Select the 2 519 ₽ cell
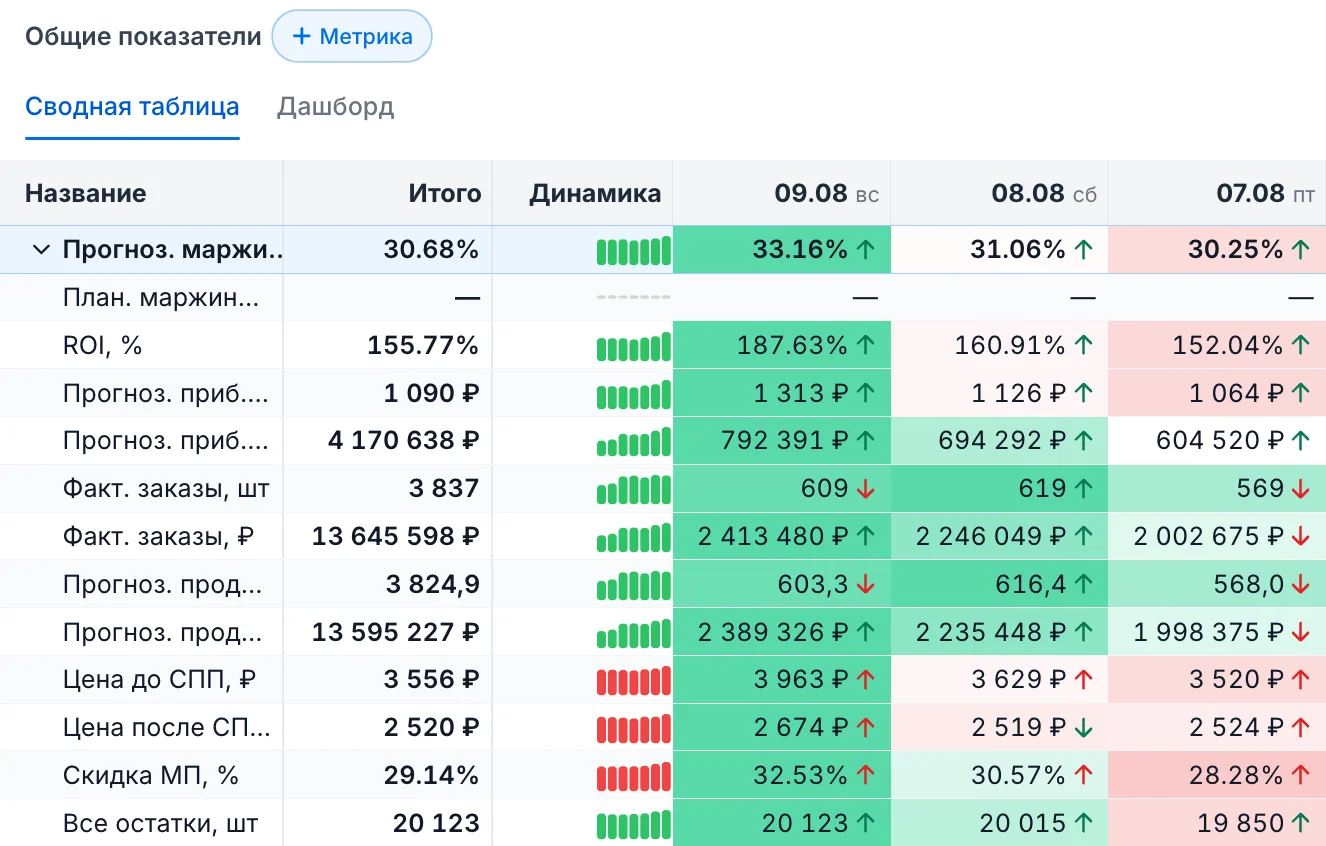This screenshot has height=846, width=1326. [x=1000, y=728]
